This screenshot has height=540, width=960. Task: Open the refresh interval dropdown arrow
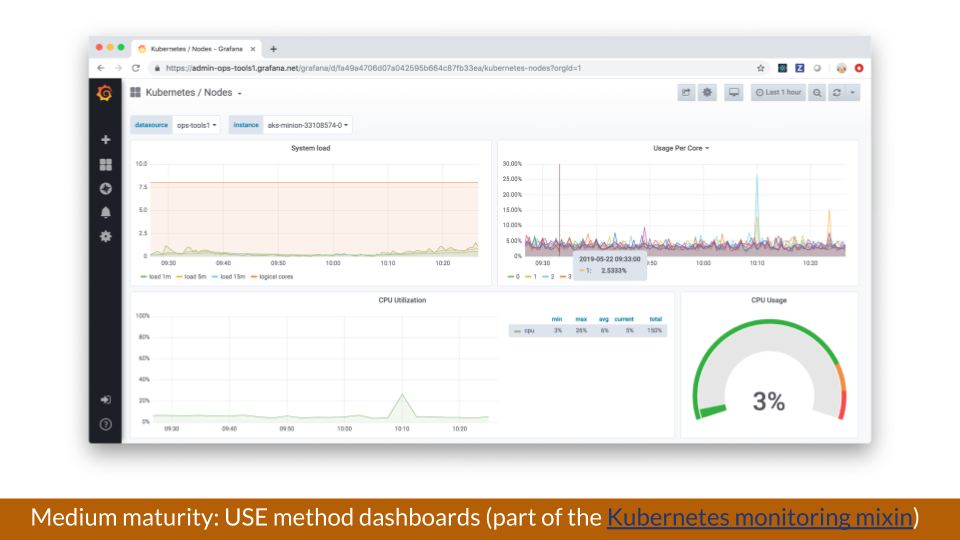coord(852,92)
